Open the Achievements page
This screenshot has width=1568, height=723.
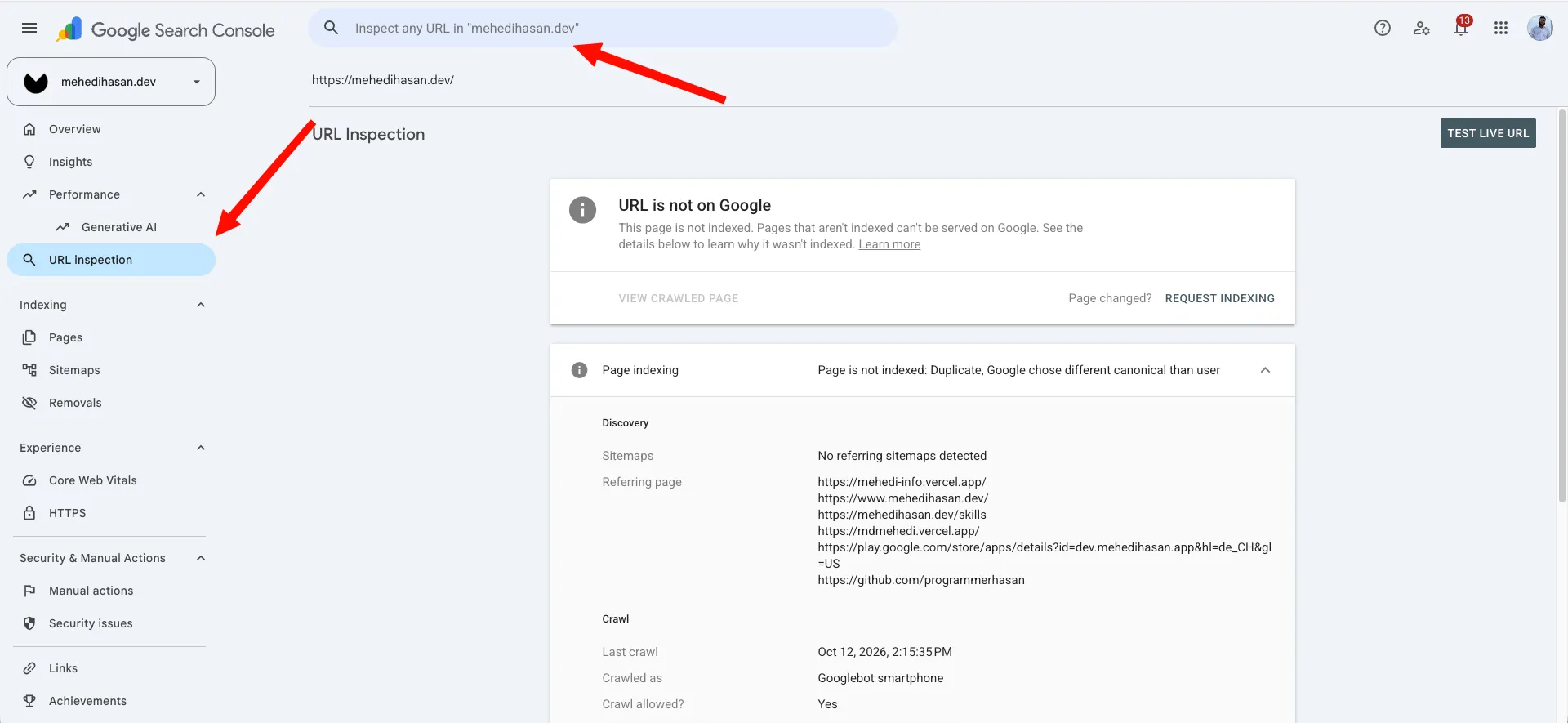(111, 701)
